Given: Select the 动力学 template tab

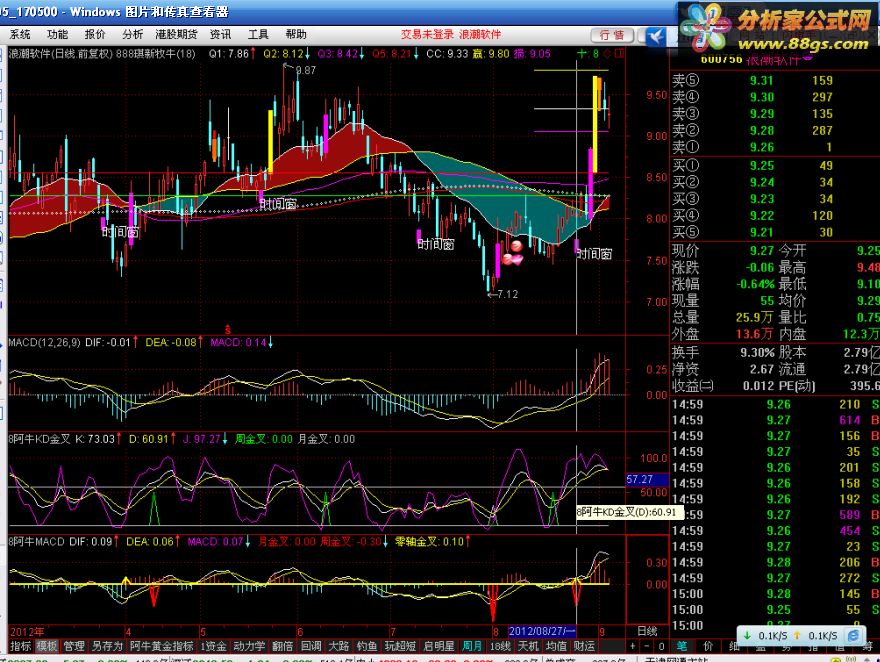Looking at the screenshot, I should tap(249, 646).
